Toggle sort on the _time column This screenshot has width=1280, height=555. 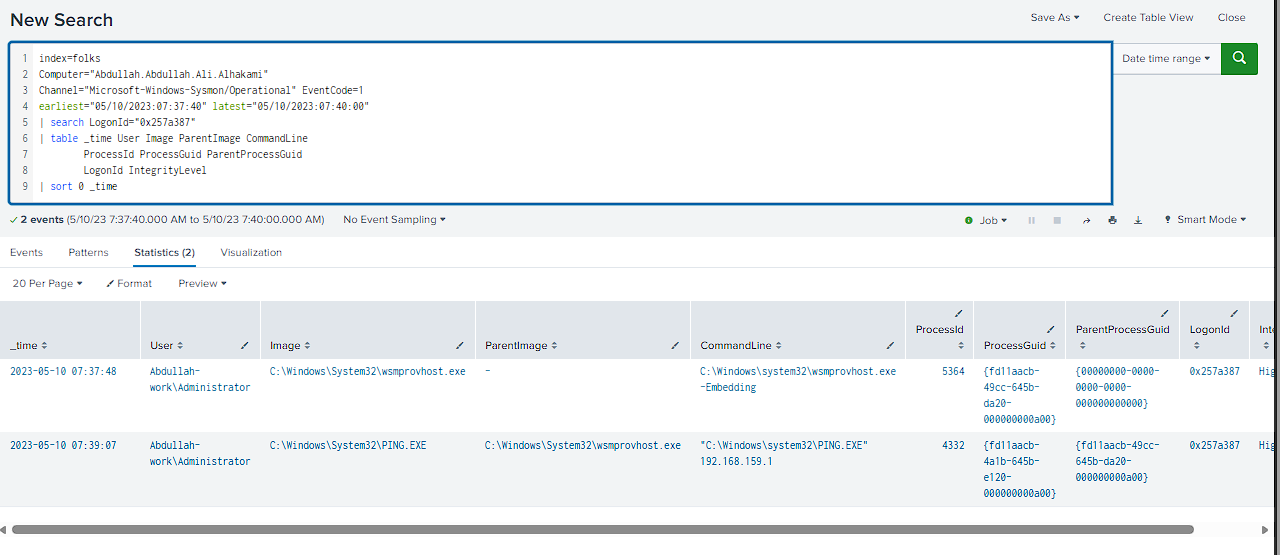[x=29, y=345]
